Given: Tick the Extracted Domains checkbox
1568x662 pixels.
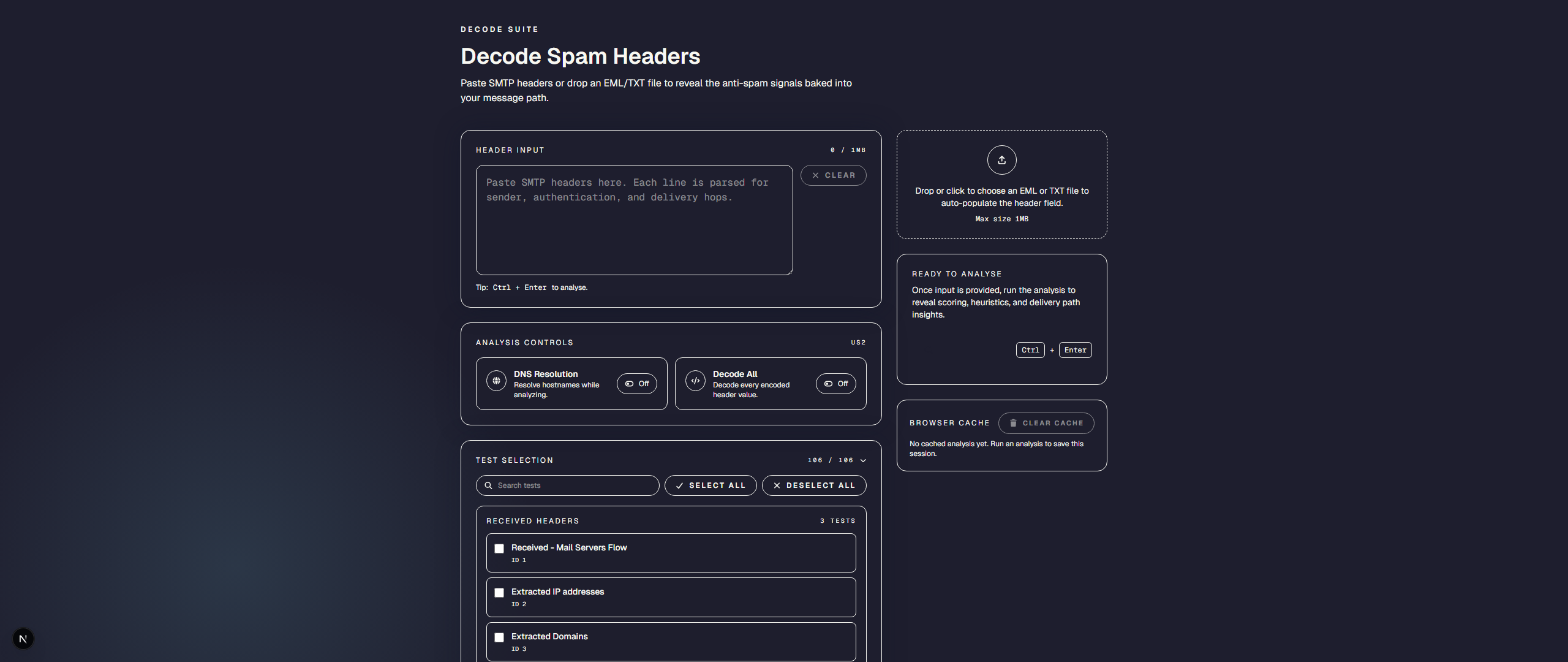Looking at the screenshot, I should [x=499, y=637].
